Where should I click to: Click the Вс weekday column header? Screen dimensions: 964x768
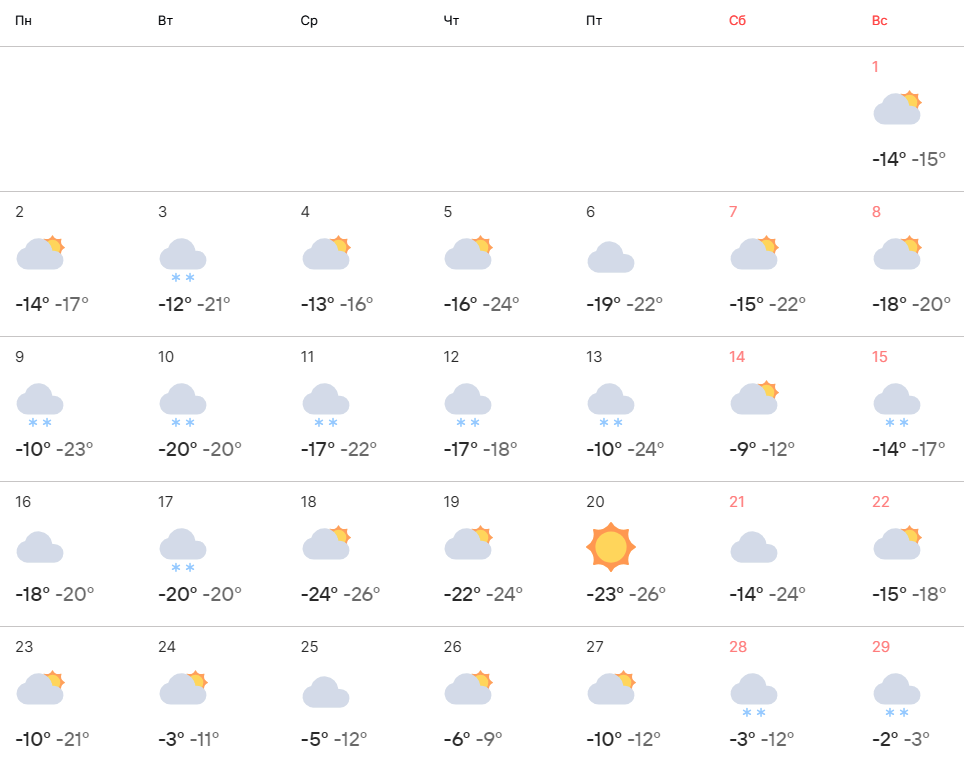click(x=880, y=21)
